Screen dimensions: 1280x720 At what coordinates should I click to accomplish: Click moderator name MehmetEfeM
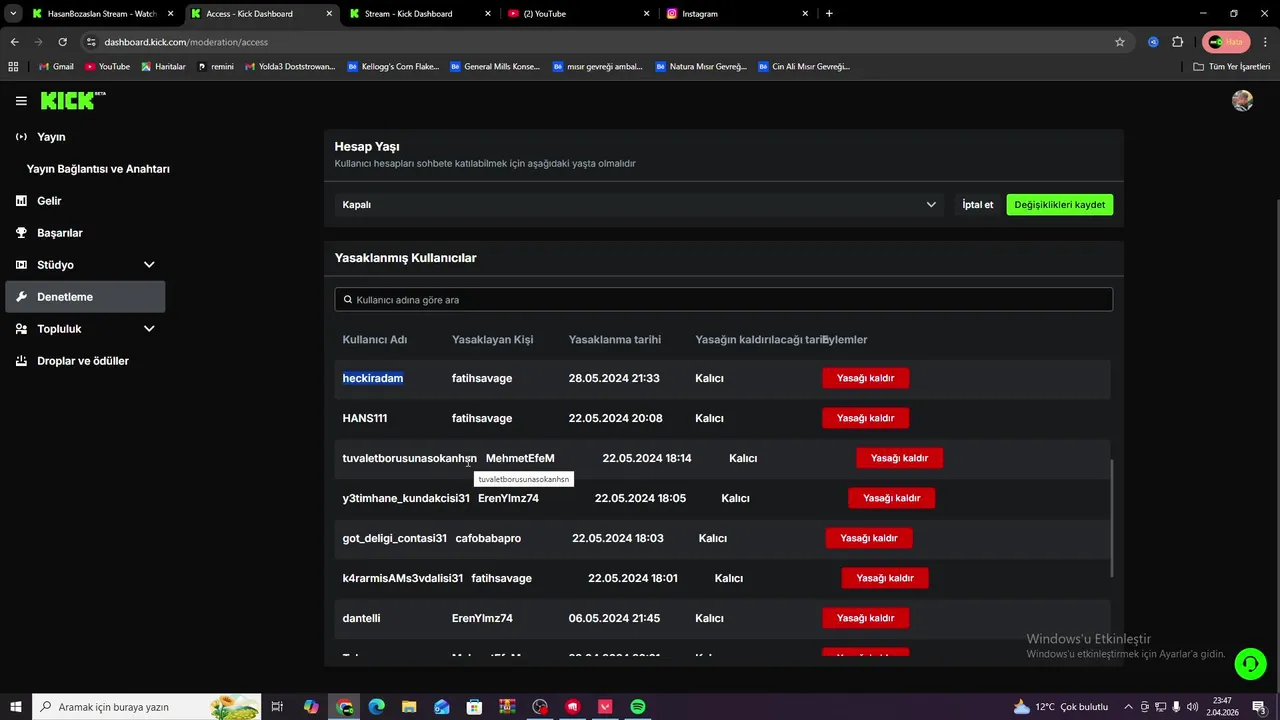click(x=519, y=458)
